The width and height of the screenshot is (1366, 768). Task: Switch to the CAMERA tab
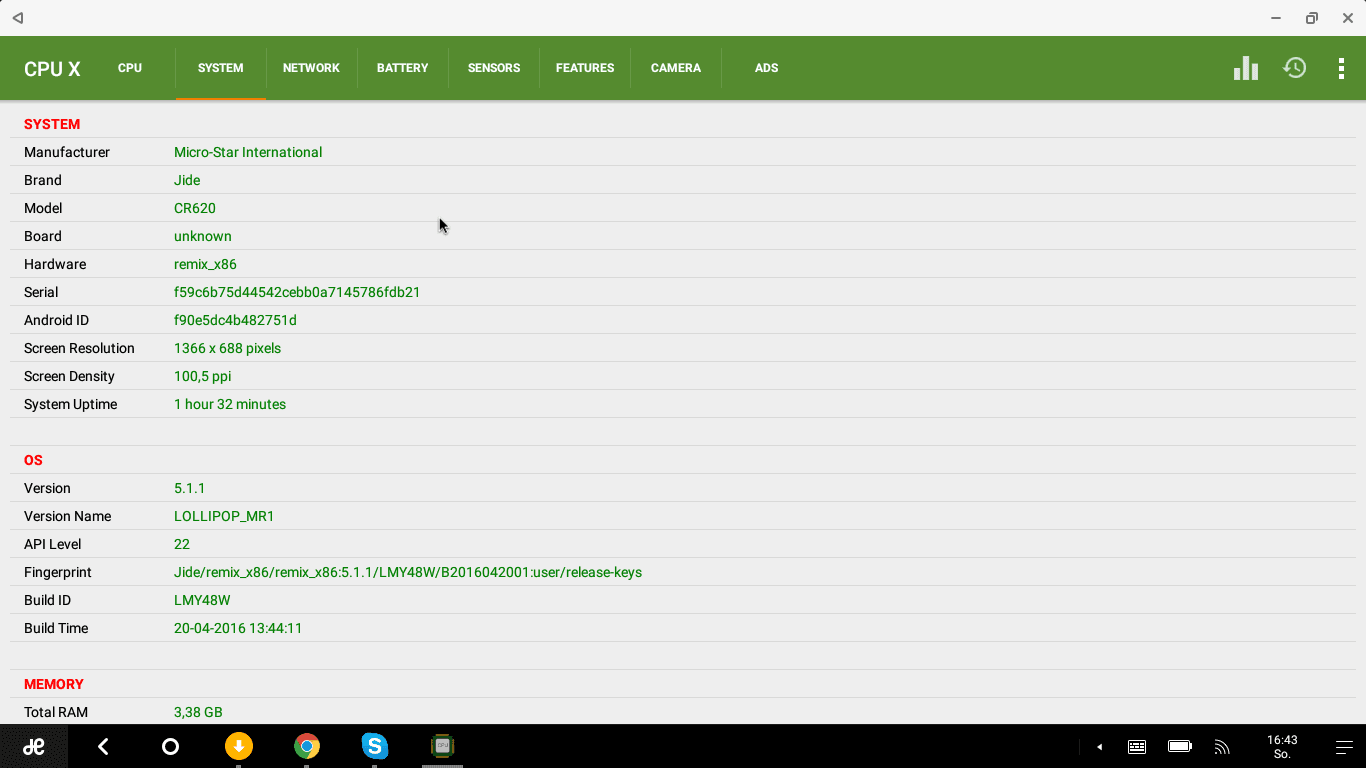click(676, 68)
